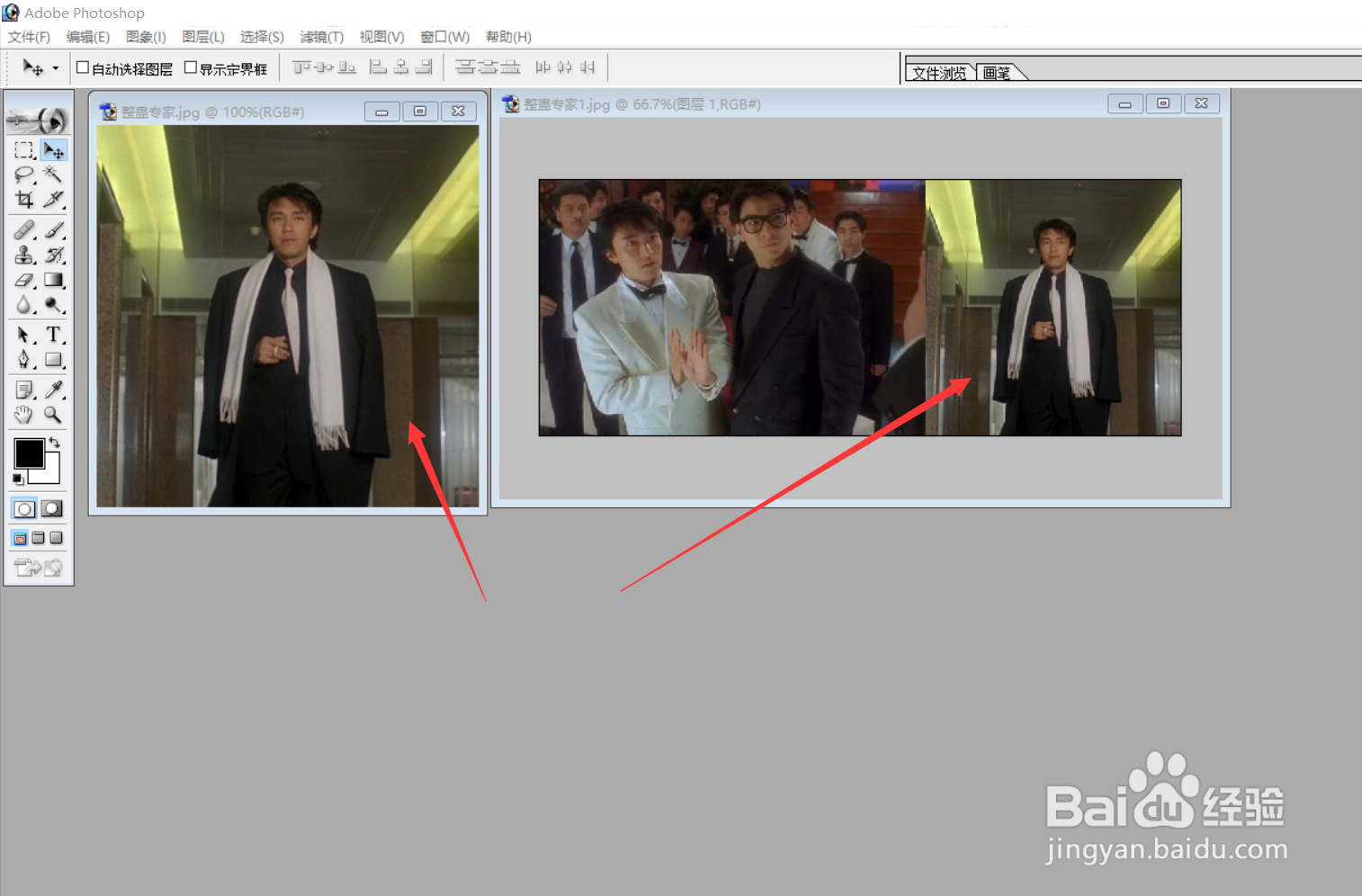Select the Rectangle shape tool
Image resolution: width=1362 pixels, height=896 pixels.
click(x=53, y=360)
